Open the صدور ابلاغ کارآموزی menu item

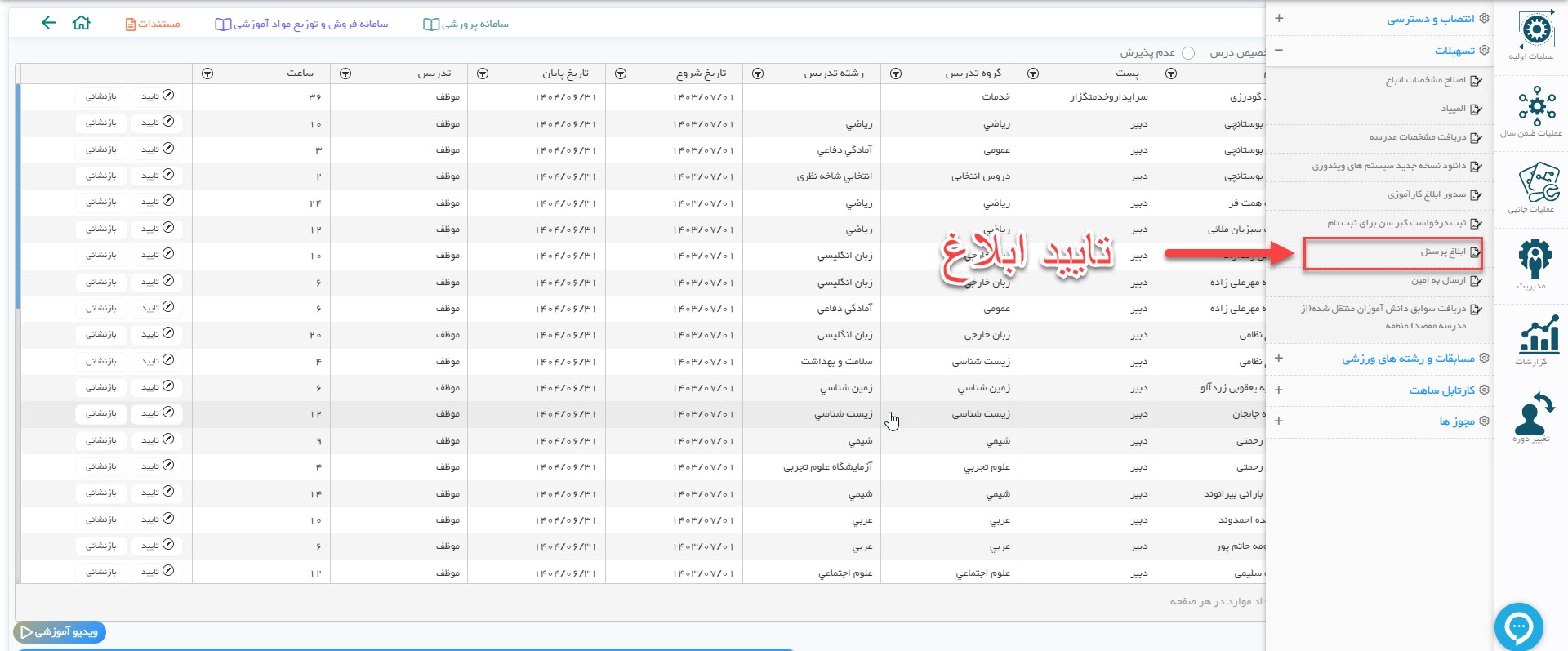[1426, 194]
